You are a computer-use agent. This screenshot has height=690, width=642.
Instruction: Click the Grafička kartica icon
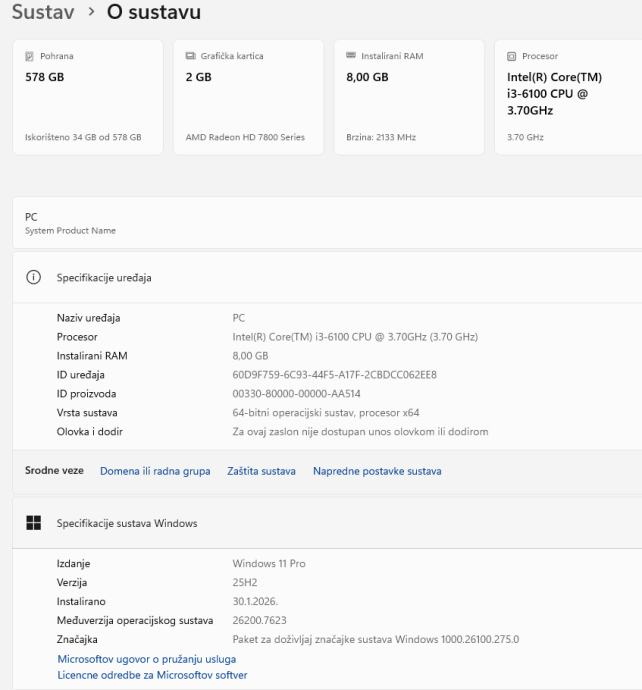(190, 57)
